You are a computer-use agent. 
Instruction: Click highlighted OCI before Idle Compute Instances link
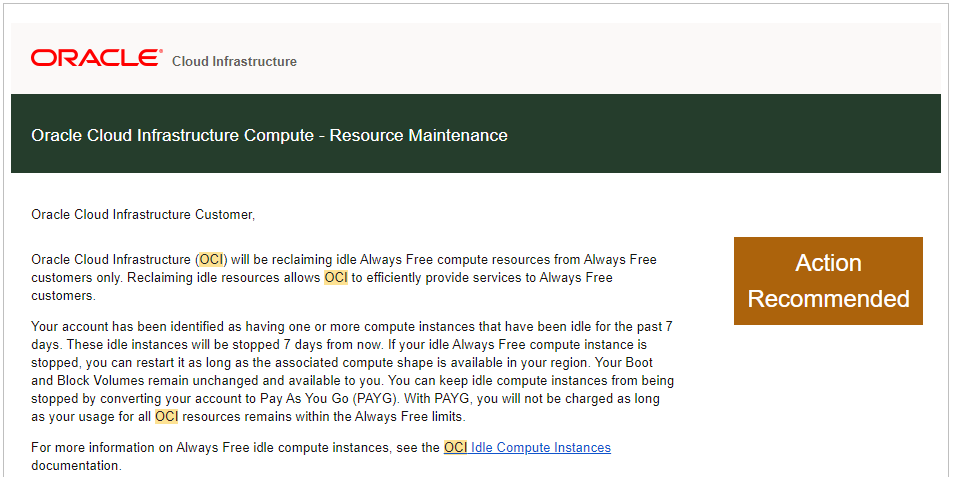coord(455,447)
